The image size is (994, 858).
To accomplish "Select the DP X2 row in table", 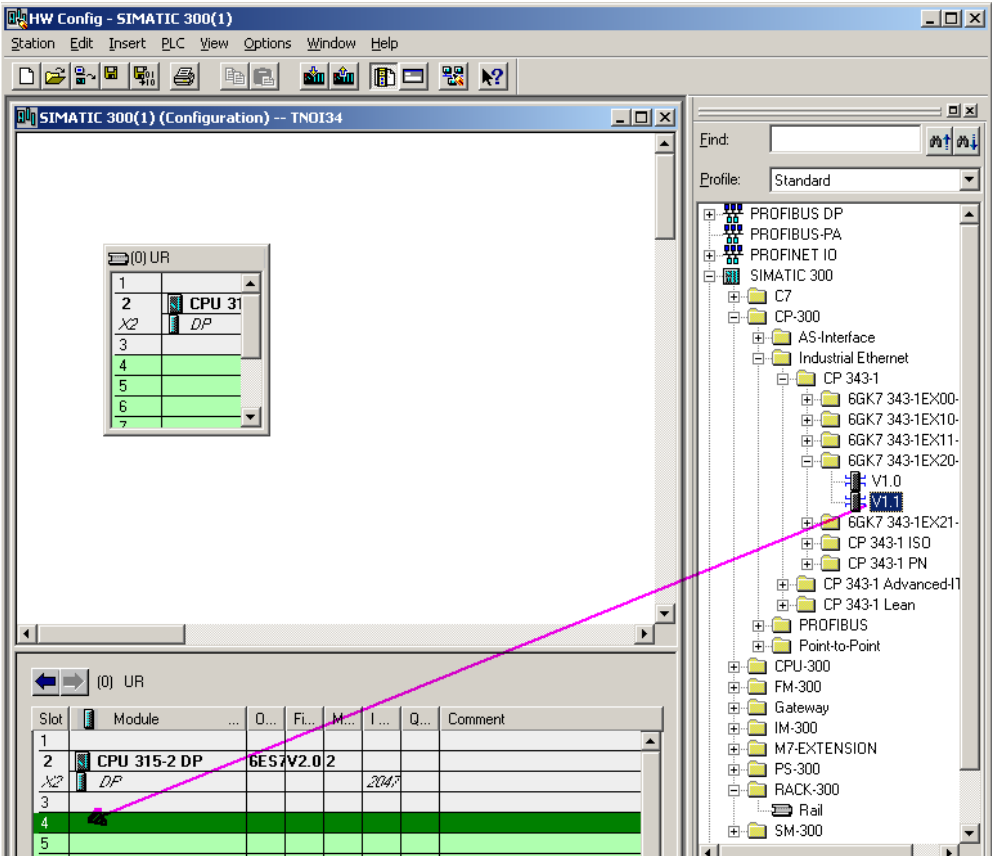I will click(337, 781).
